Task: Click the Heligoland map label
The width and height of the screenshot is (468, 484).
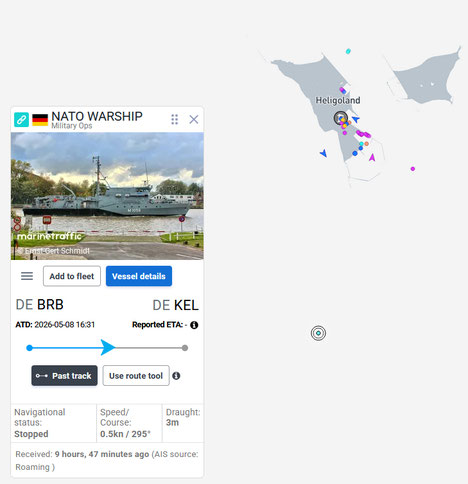Action: pyautogui.click(x=338, y=100)
